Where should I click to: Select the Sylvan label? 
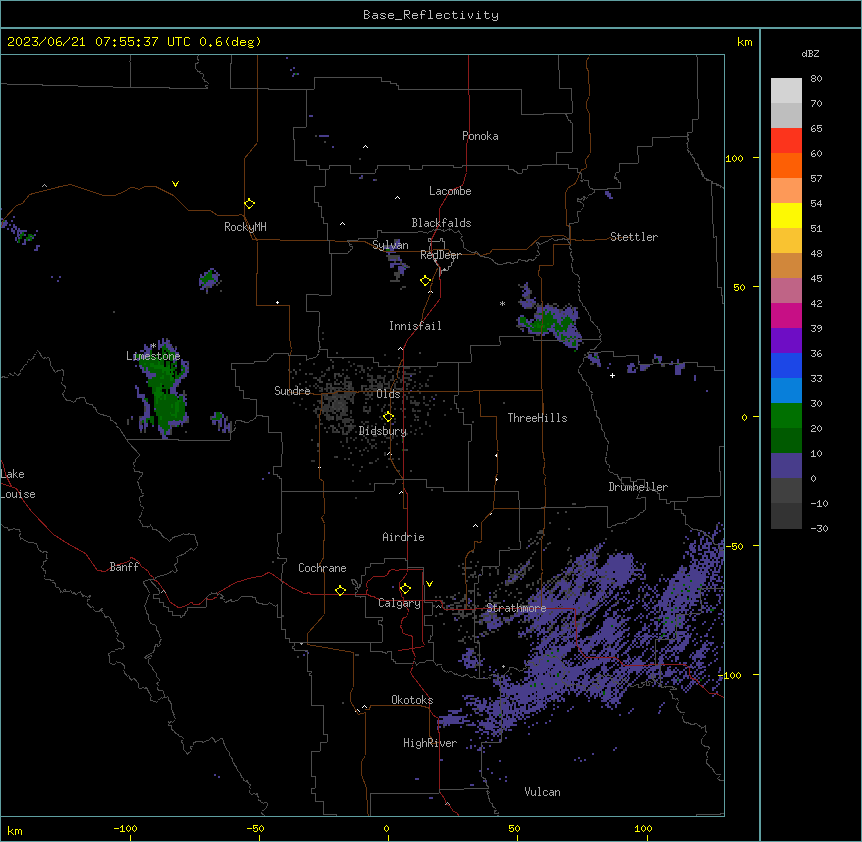pyautogui.click(x=390, y=245)
